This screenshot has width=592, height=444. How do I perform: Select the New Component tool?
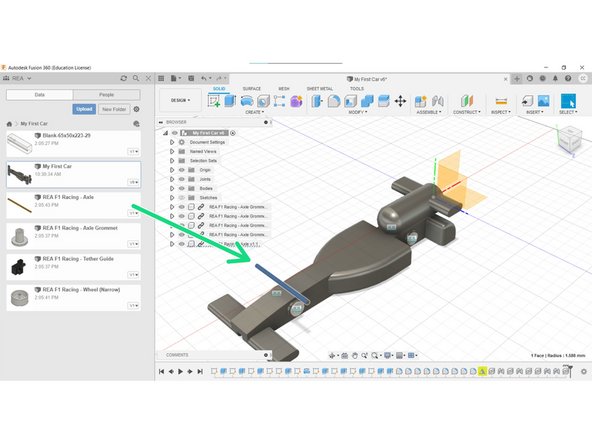tap(420, 101)
